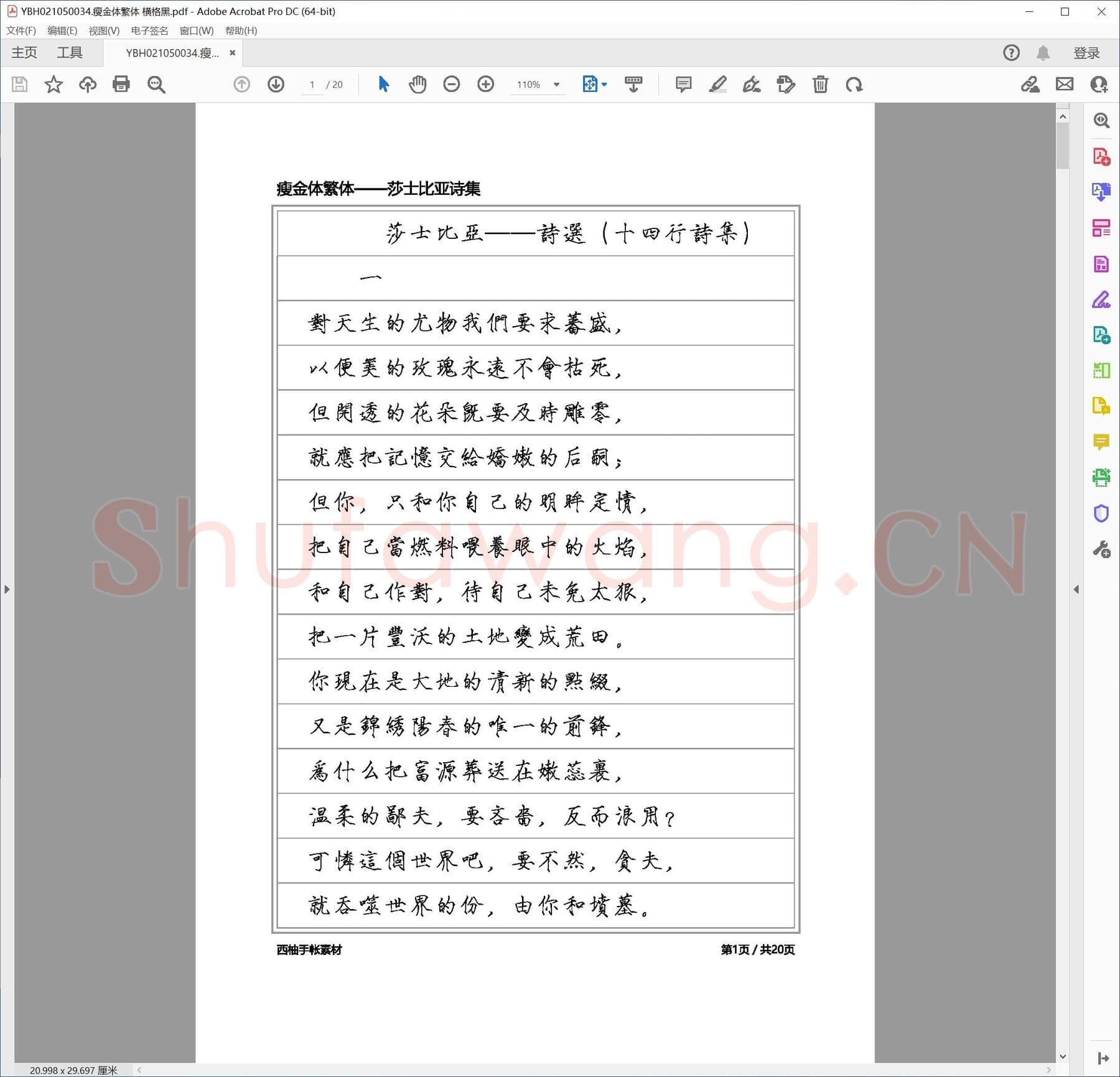
Task: Open the purple pen signing tool in sidebar
Action: tap(1101, 299)
